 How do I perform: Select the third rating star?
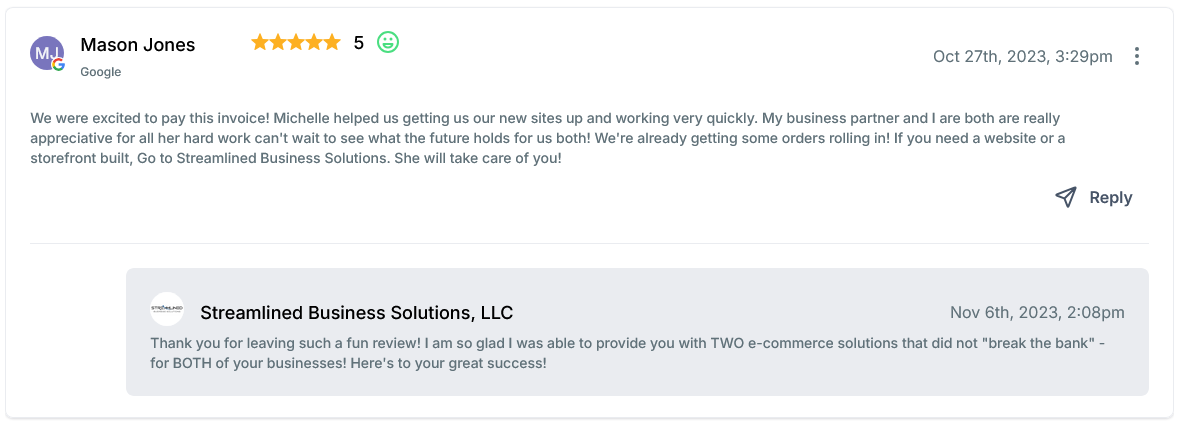(x=296, y=42)
